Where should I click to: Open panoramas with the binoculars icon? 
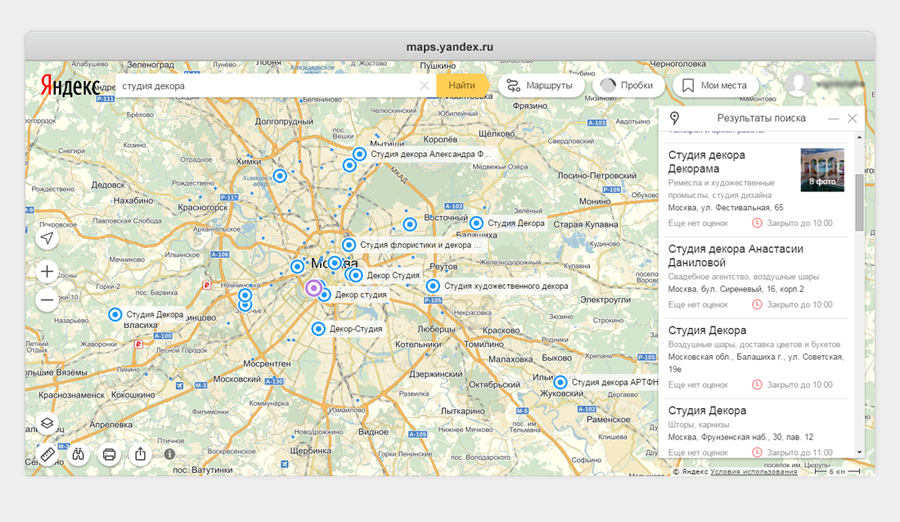click(x=79, y=455)
